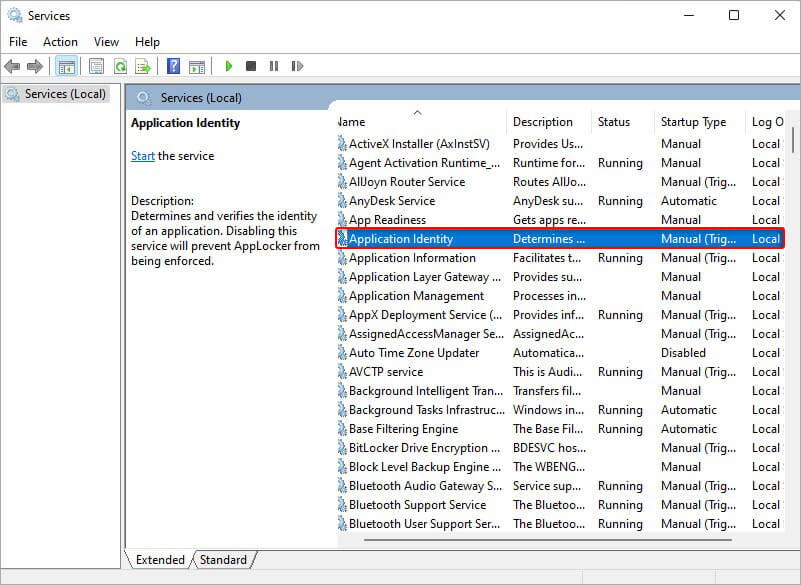Click the Services app icon in title bar
Image resolution: width=801 pixels, height=585 pixels.
(x=15, y=15)
